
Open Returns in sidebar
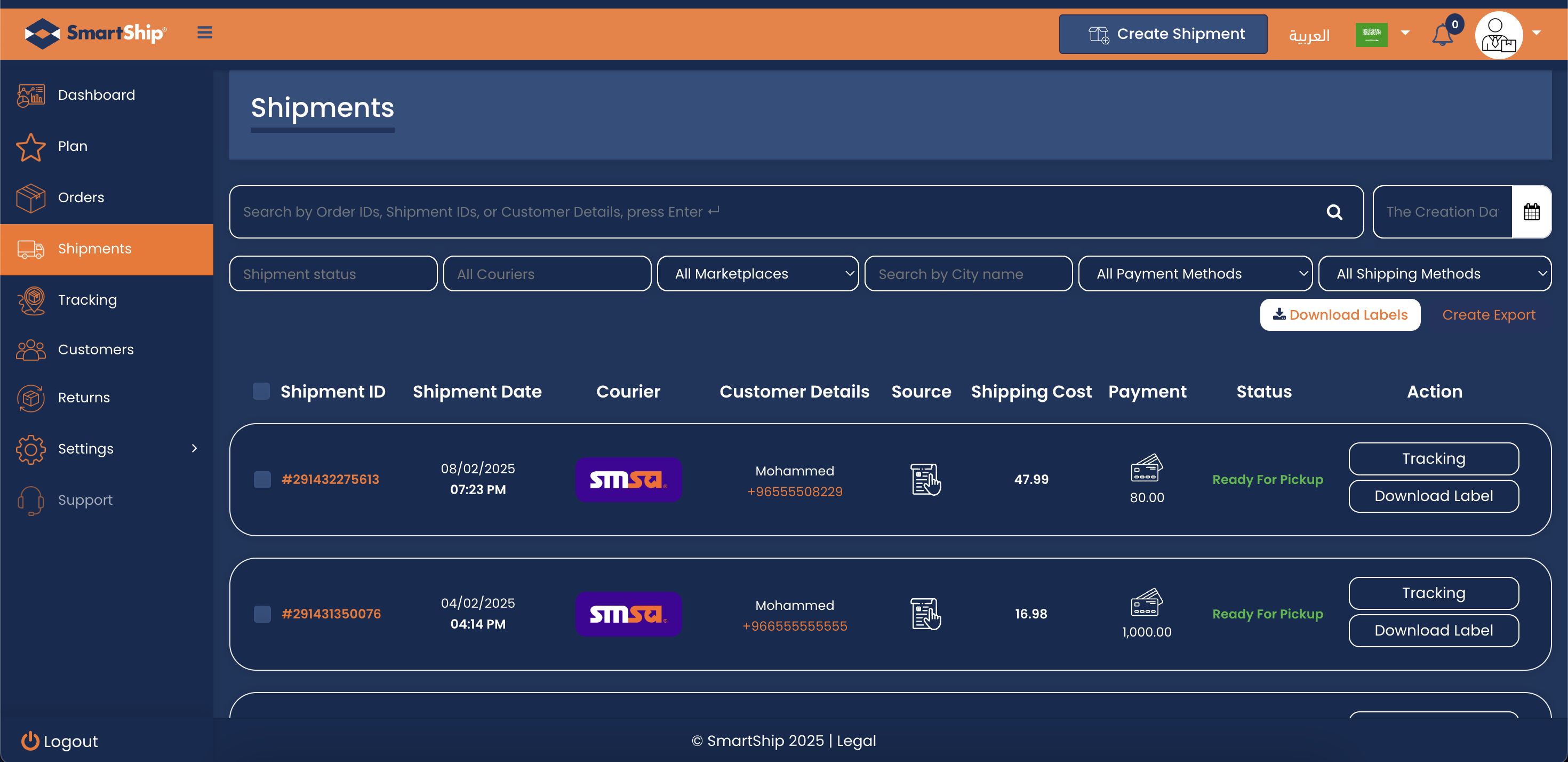[107, 398]
